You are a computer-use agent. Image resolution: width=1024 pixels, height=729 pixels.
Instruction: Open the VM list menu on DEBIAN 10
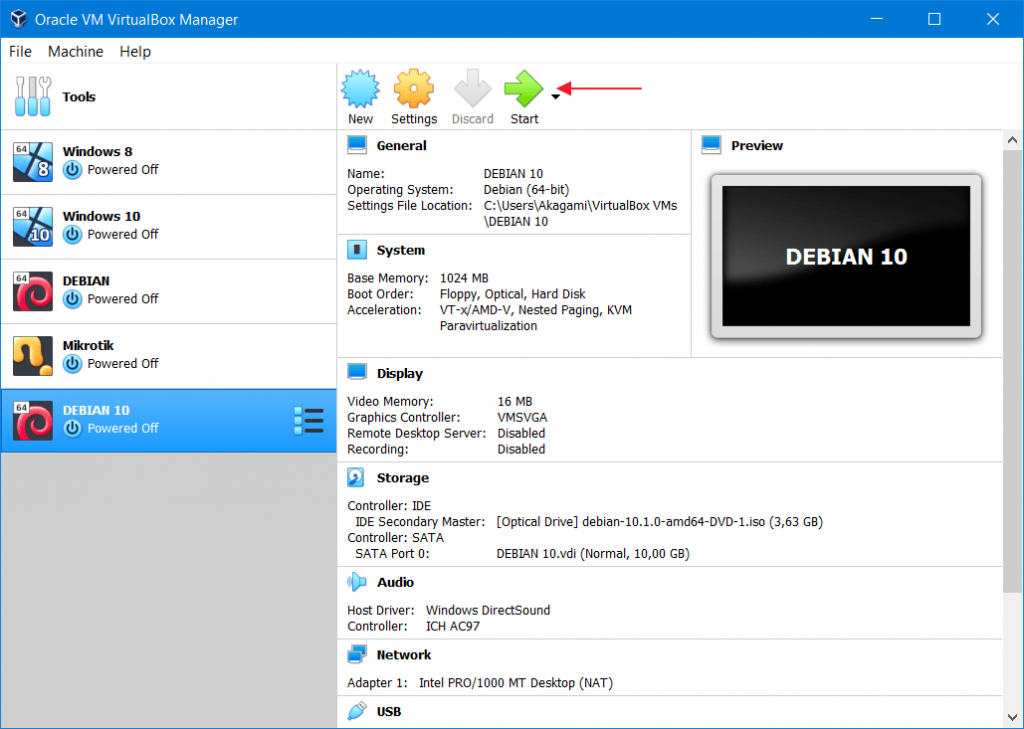point(310,421)
